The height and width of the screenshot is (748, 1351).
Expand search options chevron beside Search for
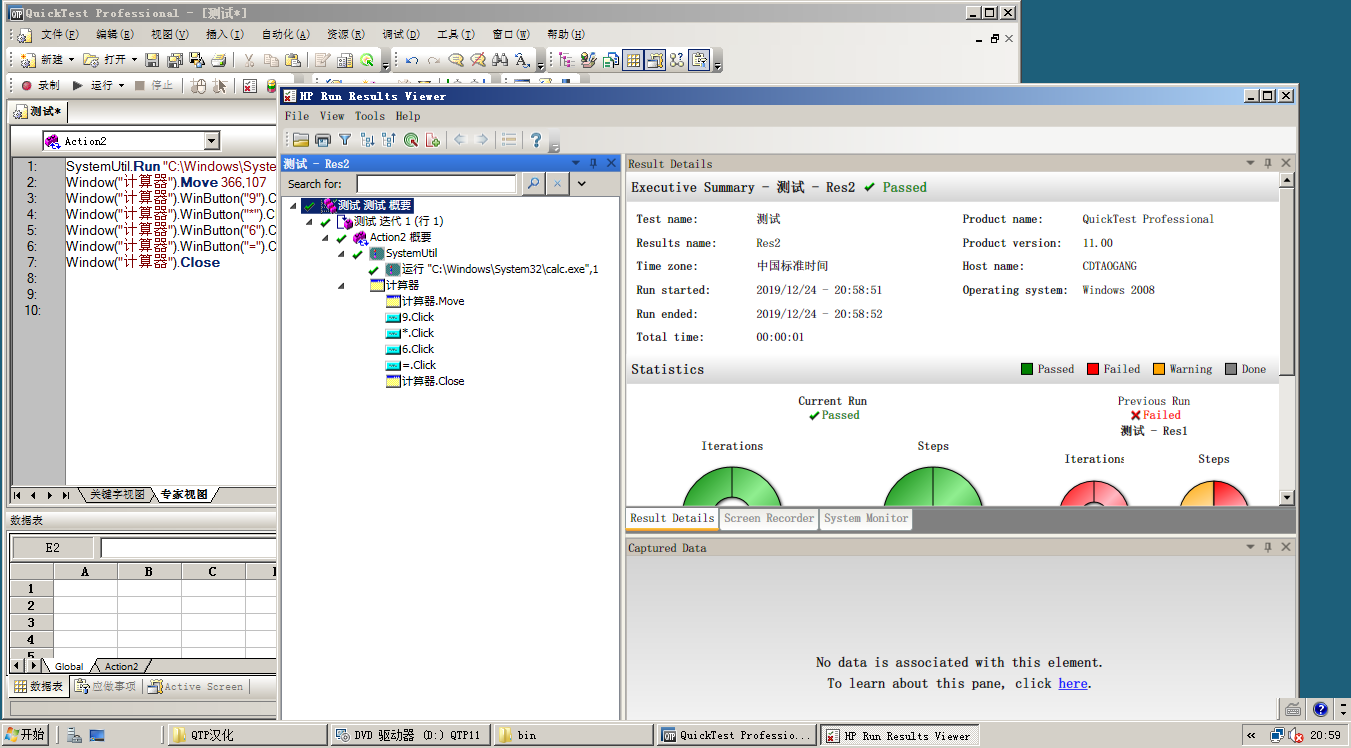(581, 184)
